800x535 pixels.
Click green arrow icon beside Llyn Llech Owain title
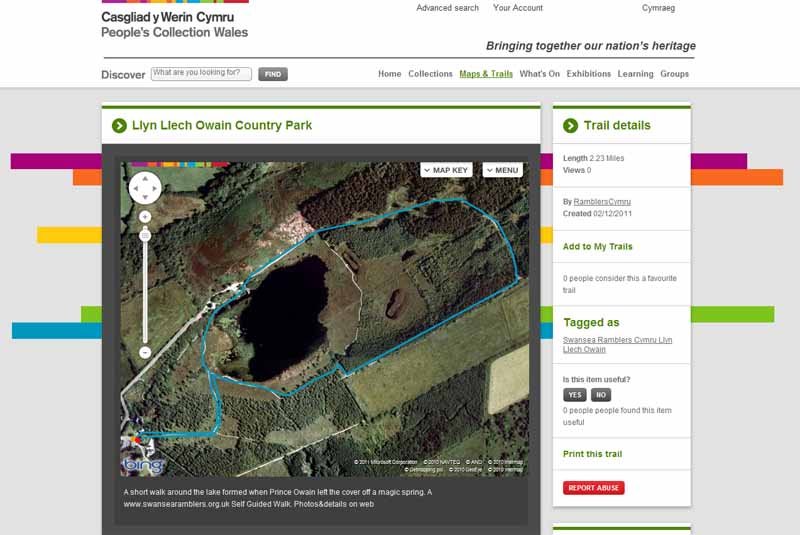tap(119, 125)
